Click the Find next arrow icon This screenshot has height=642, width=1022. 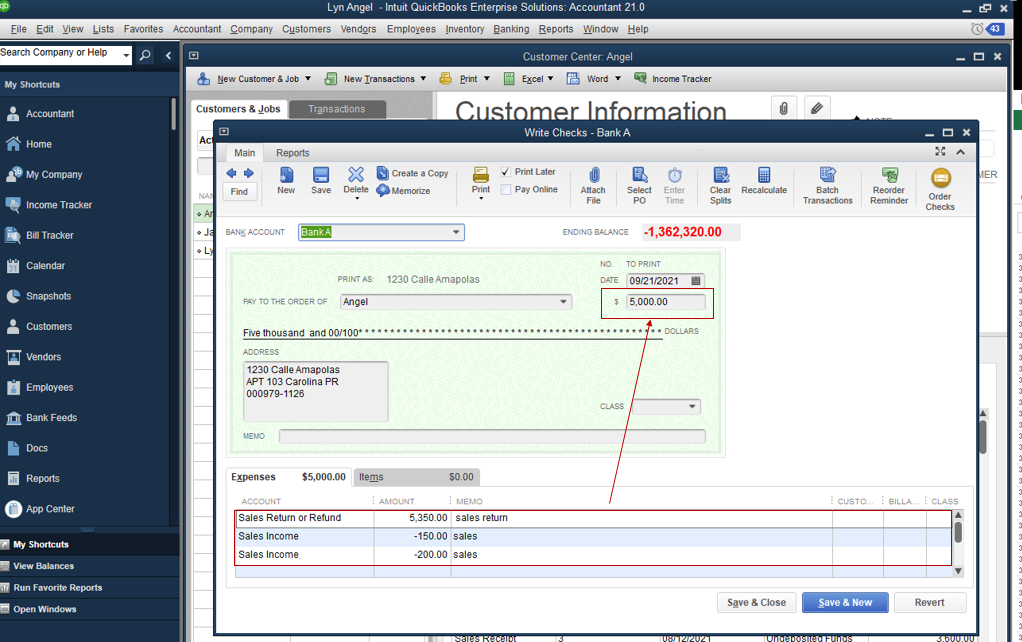pos(248,173)
